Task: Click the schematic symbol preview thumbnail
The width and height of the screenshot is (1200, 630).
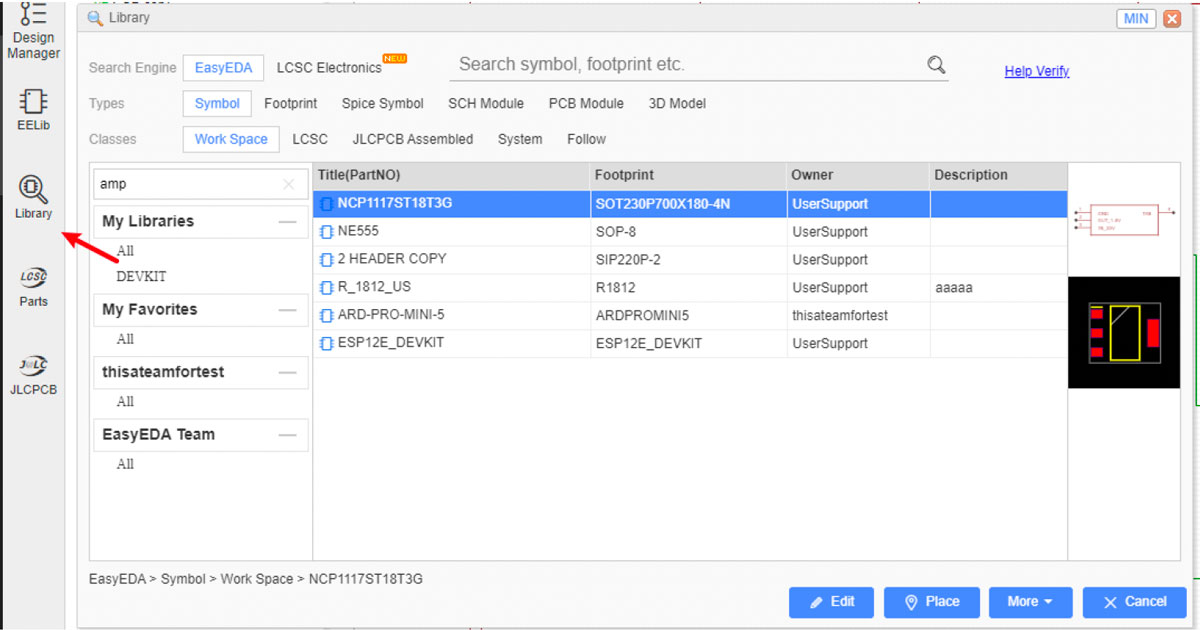Action: (x=1124, y=219)
